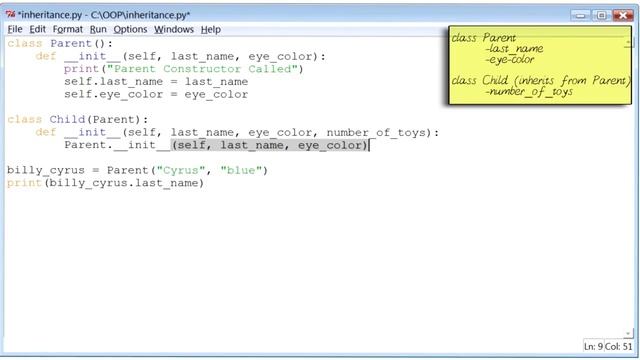Open the File menu
Image resolution: width=640 pixels, height=360 pixels.
pos(15,29)
